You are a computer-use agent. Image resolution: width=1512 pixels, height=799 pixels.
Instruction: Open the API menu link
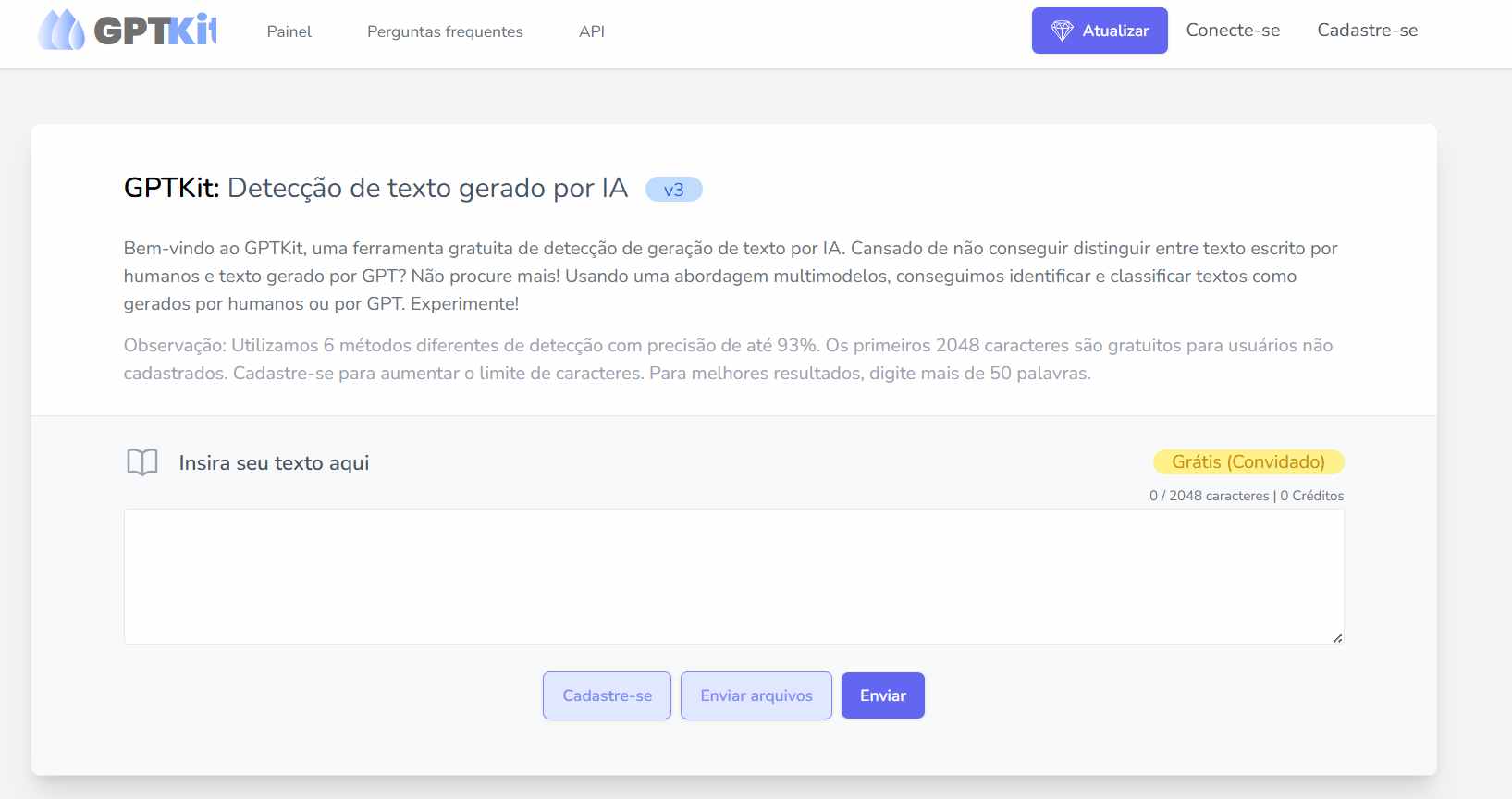592,31
